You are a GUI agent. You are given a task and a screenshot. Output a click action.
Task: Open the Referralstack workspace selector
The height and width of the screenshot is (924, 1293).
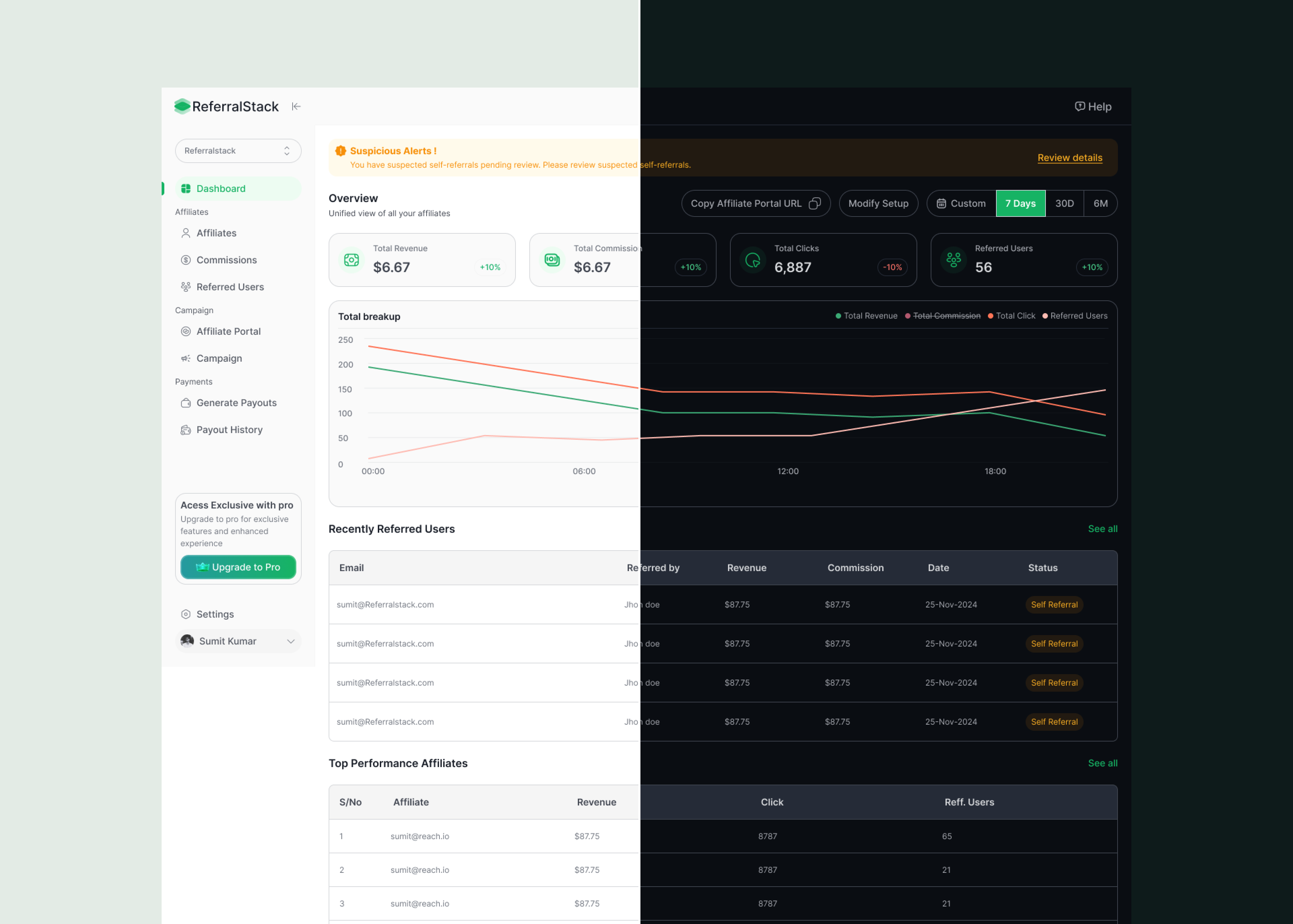[238, 151]
